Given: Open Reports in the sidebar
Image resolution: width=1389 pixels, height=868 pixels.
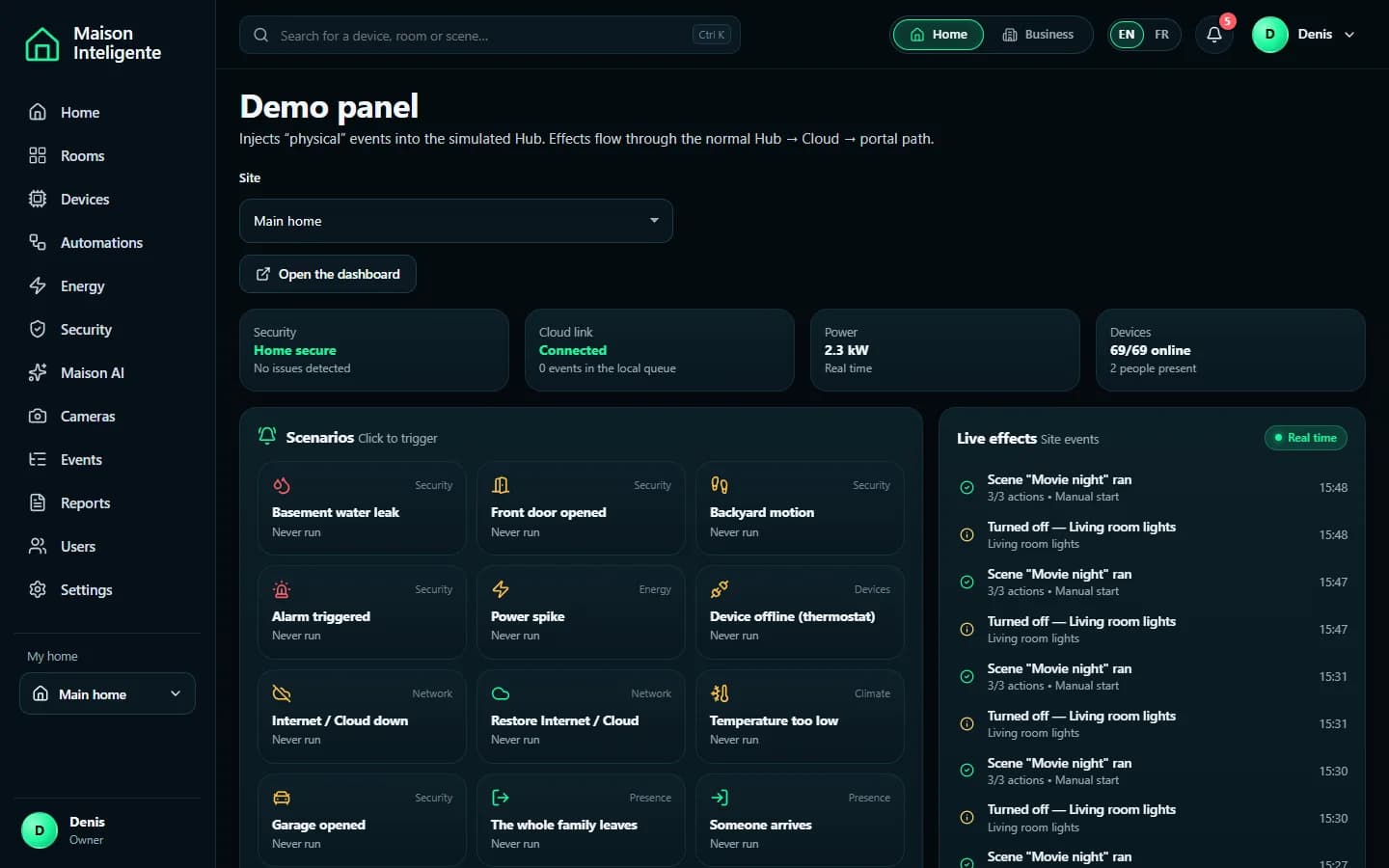Looking at the screenshot, I should pos(107,502).
